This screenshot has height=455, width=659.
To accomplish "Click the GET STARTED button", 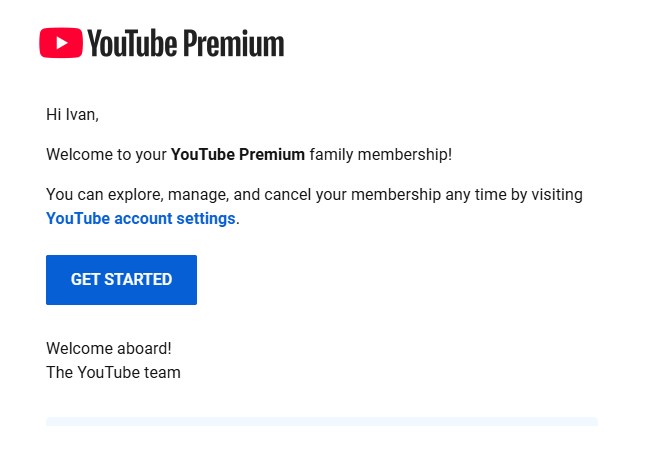I will click(x=121, y=280).
